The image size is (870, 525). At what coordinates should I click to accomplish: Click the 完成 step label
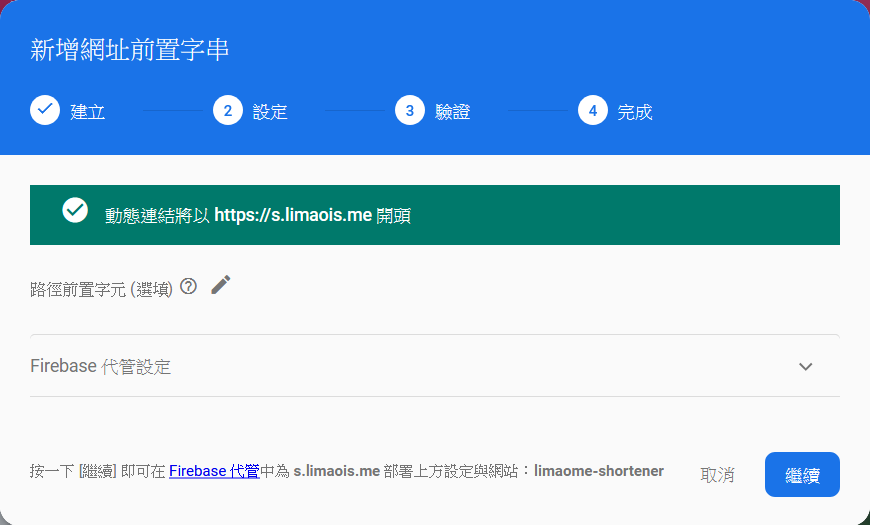(x=635, y=112)
